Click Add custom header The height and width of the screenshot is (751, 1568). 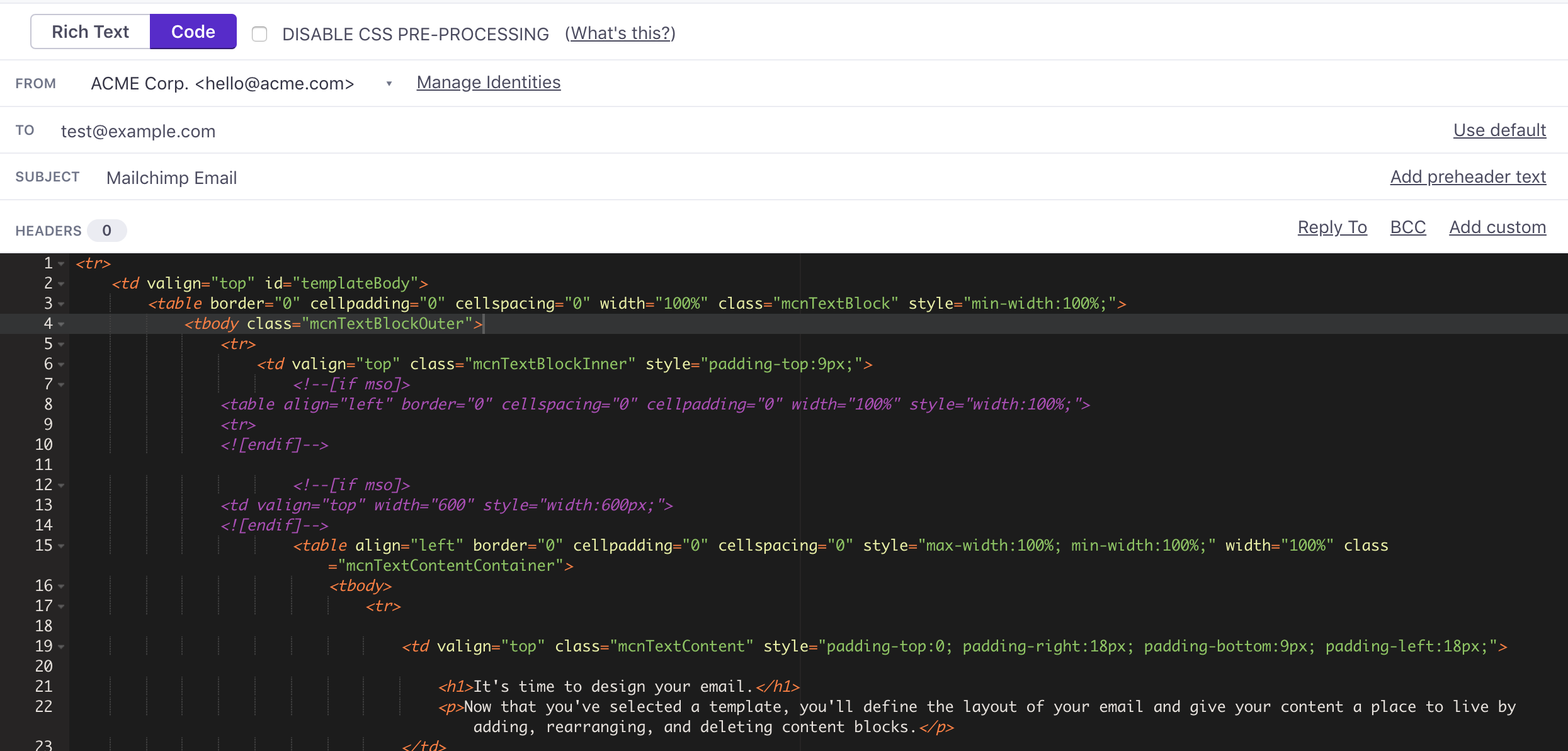coord(1497,227)
